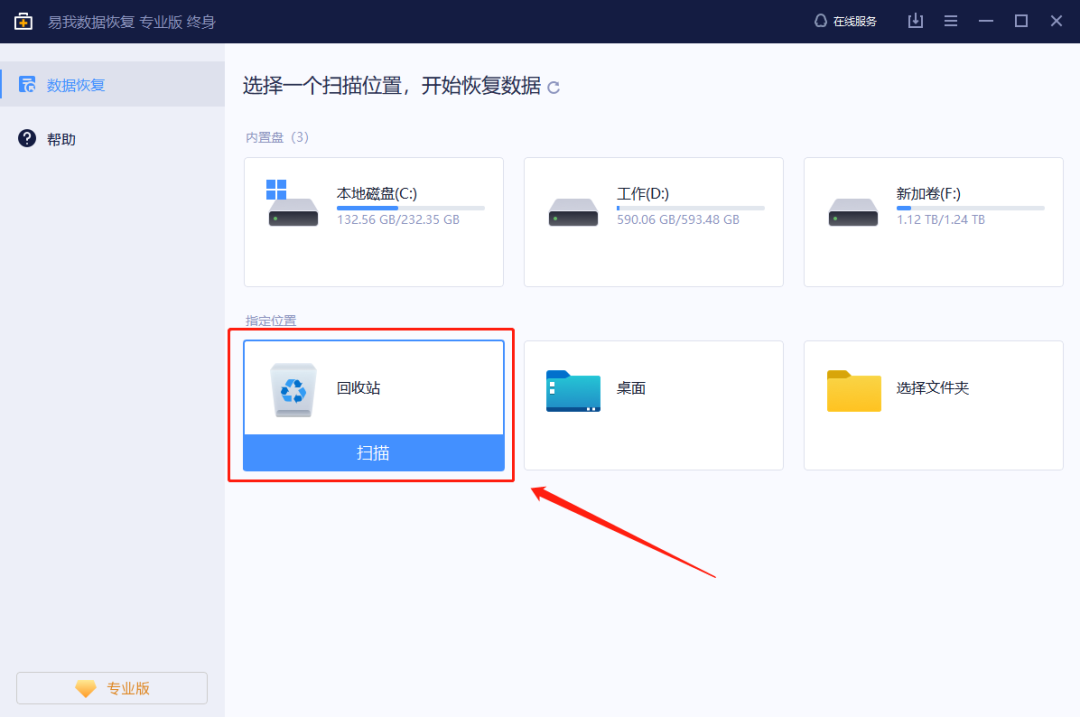This screenshot has width=1080, height=717.
Task: Select the 本地磁盘(C:) drive card
Action: tap(373, 222)
